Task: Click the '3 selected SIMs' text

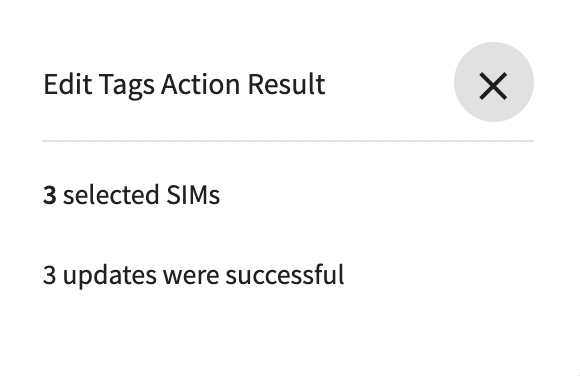Action: pyautogui.click(x=131, y=195)
